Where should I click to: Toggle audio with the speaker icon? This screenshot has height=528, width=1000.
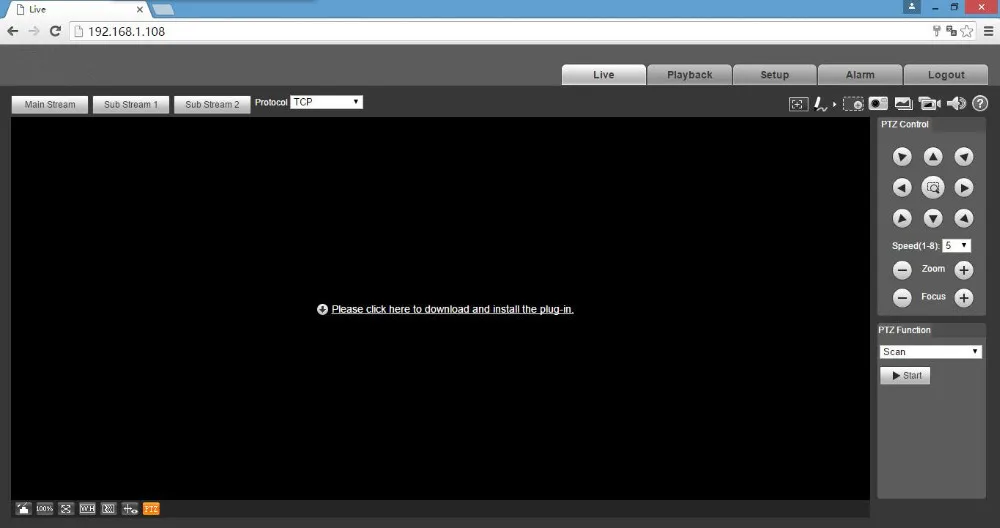point(956,104)
